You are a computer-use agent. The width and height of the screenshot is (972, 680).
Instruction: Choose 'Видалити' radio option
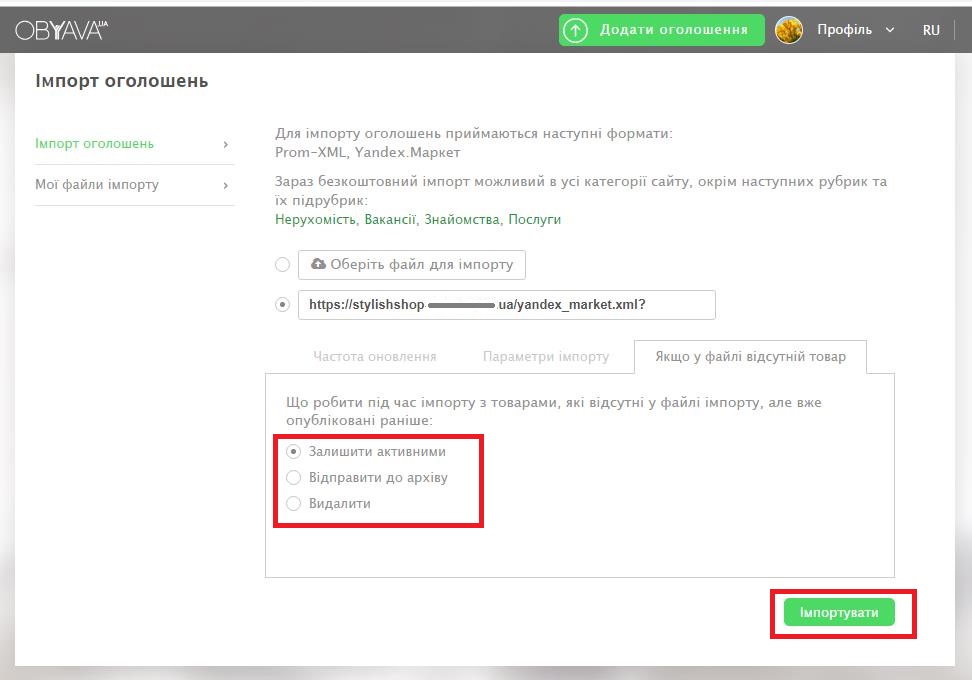(294, 503)
